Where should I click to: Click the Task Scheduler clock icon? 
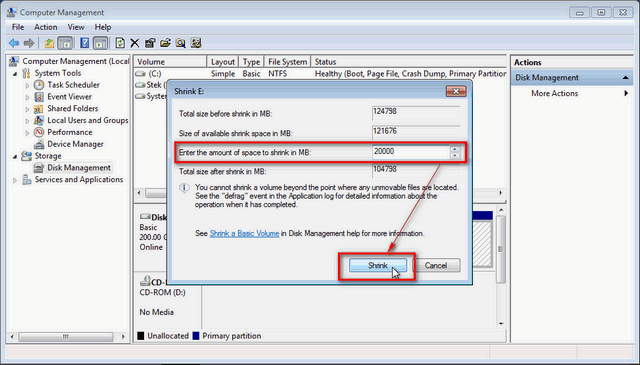tap(39, 85)
